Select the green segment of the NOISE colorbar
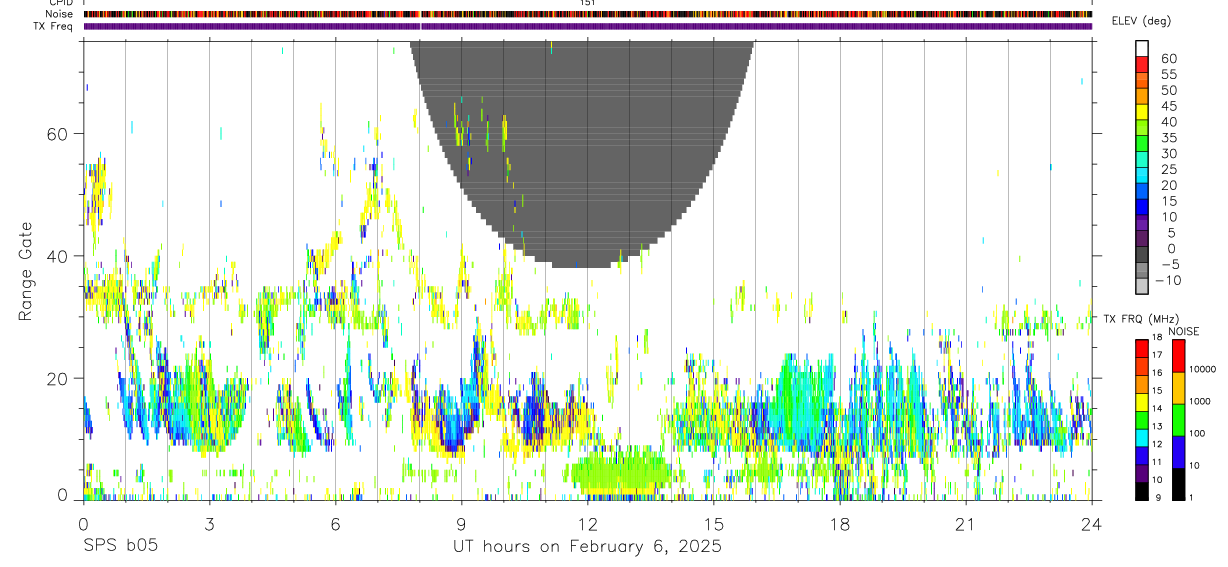The width and height of the screenshot is (1228, 567). (x=1178, y=420)
